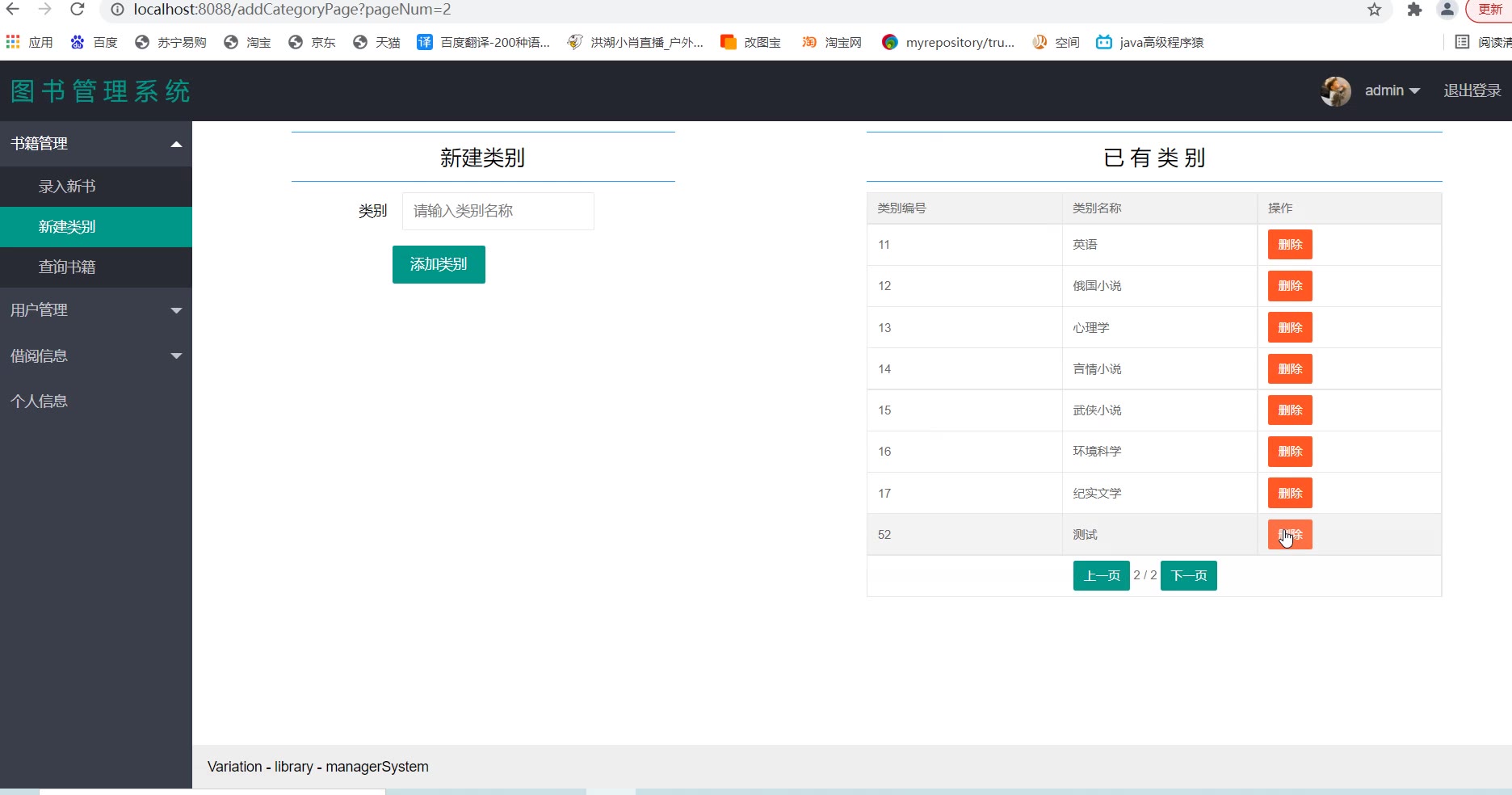Open the 应用 apps grid shortcut
The image size is (1512, 795).
[x=30, y=42]
